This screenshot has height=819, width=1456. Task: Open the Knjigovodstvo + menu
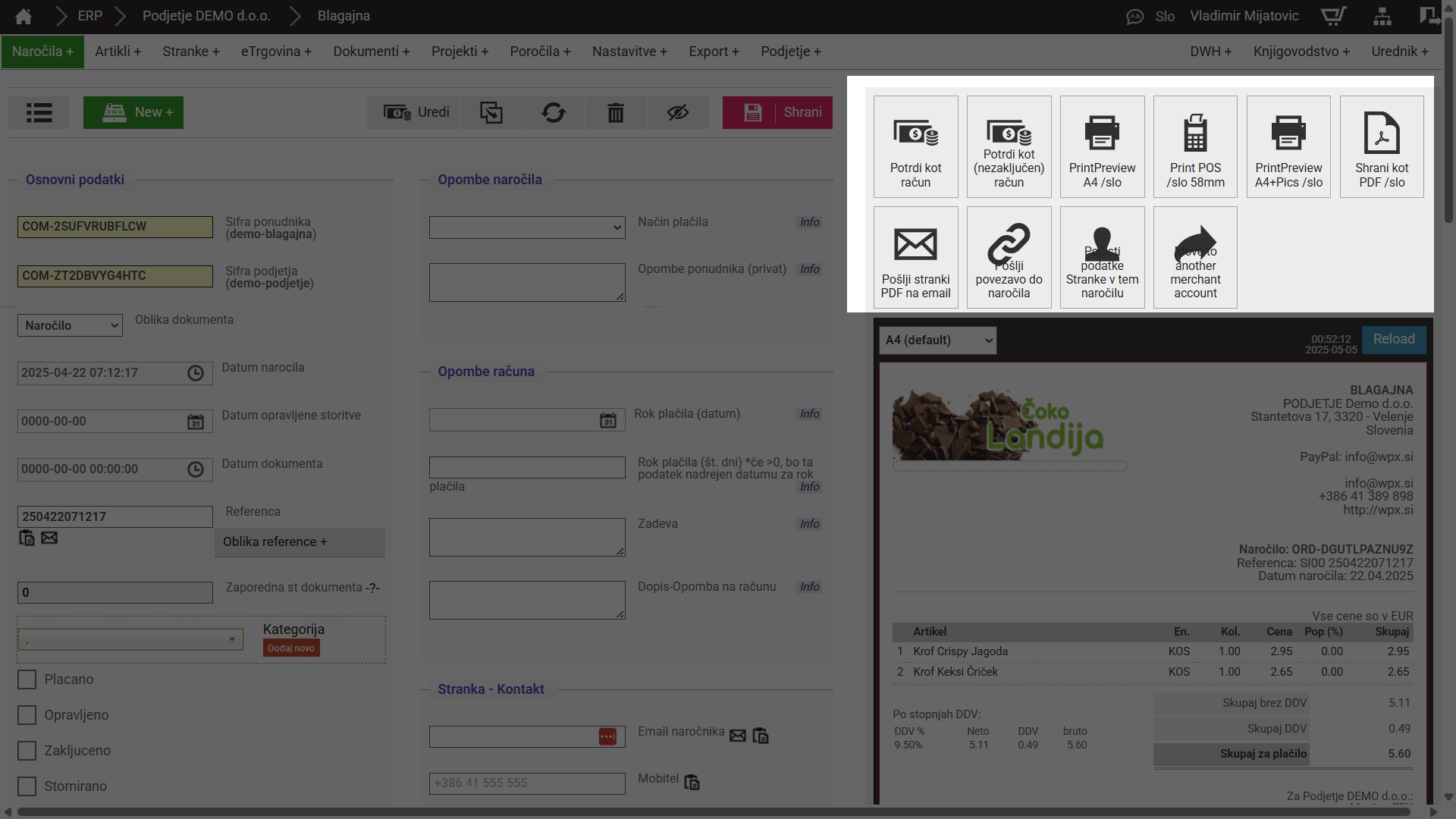click(1301, 52)
